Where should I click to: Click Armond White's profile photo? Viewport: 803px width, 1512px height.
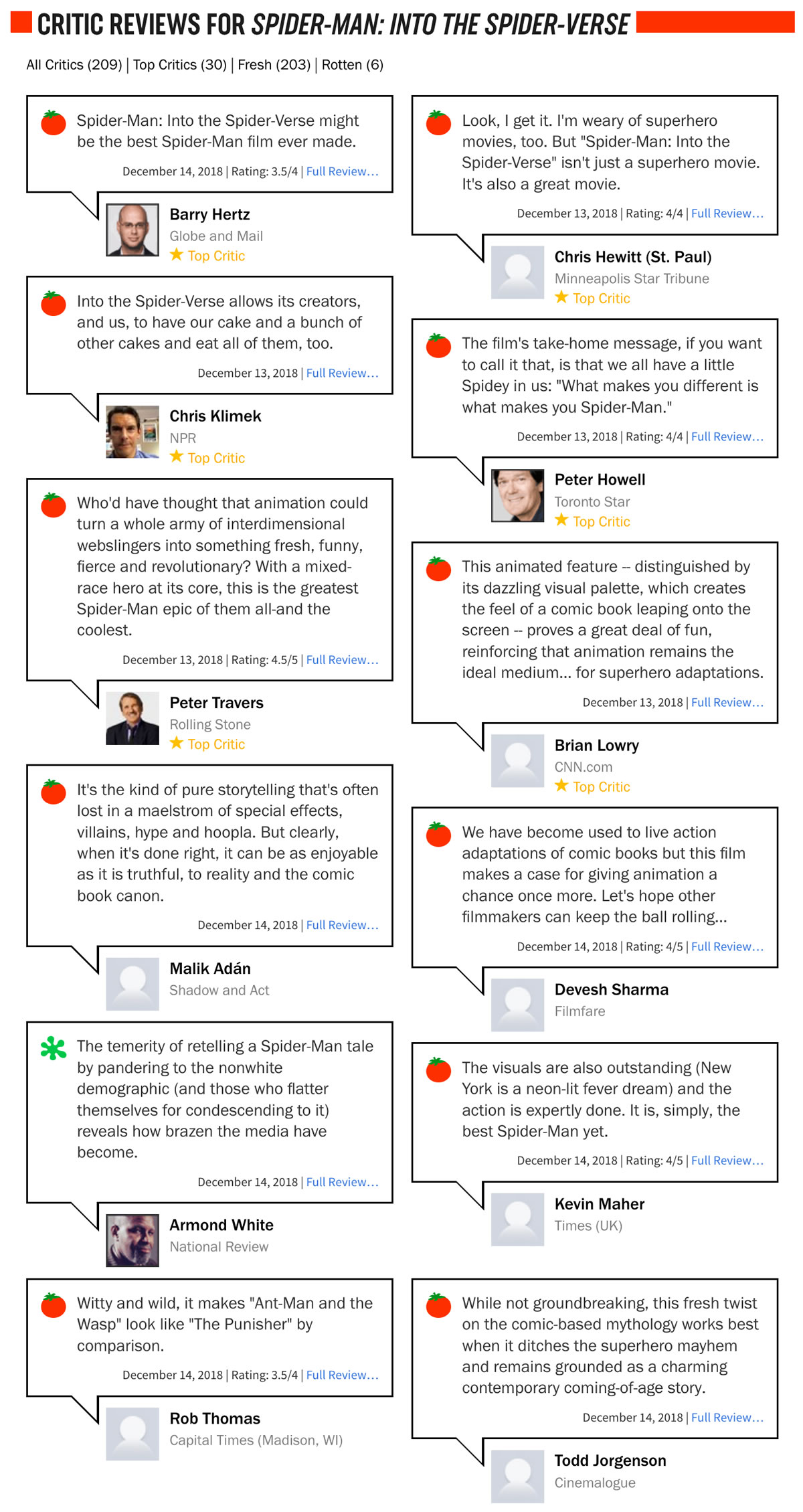[132, 1240]
